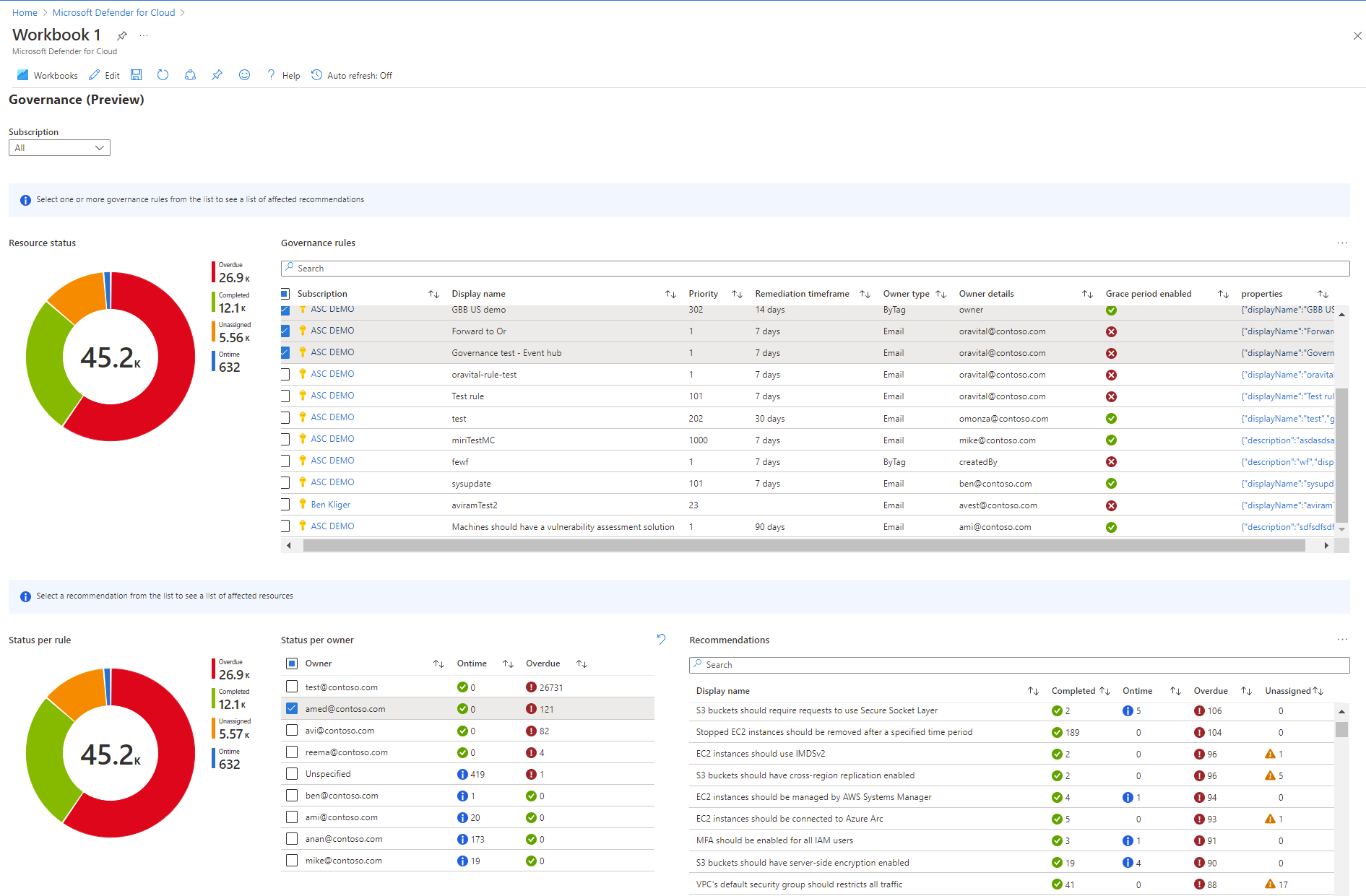Screen dimensions: 1366x896
Task: Uncheck the amed@contoso.com owner checkbox
Action: (292, 709)
